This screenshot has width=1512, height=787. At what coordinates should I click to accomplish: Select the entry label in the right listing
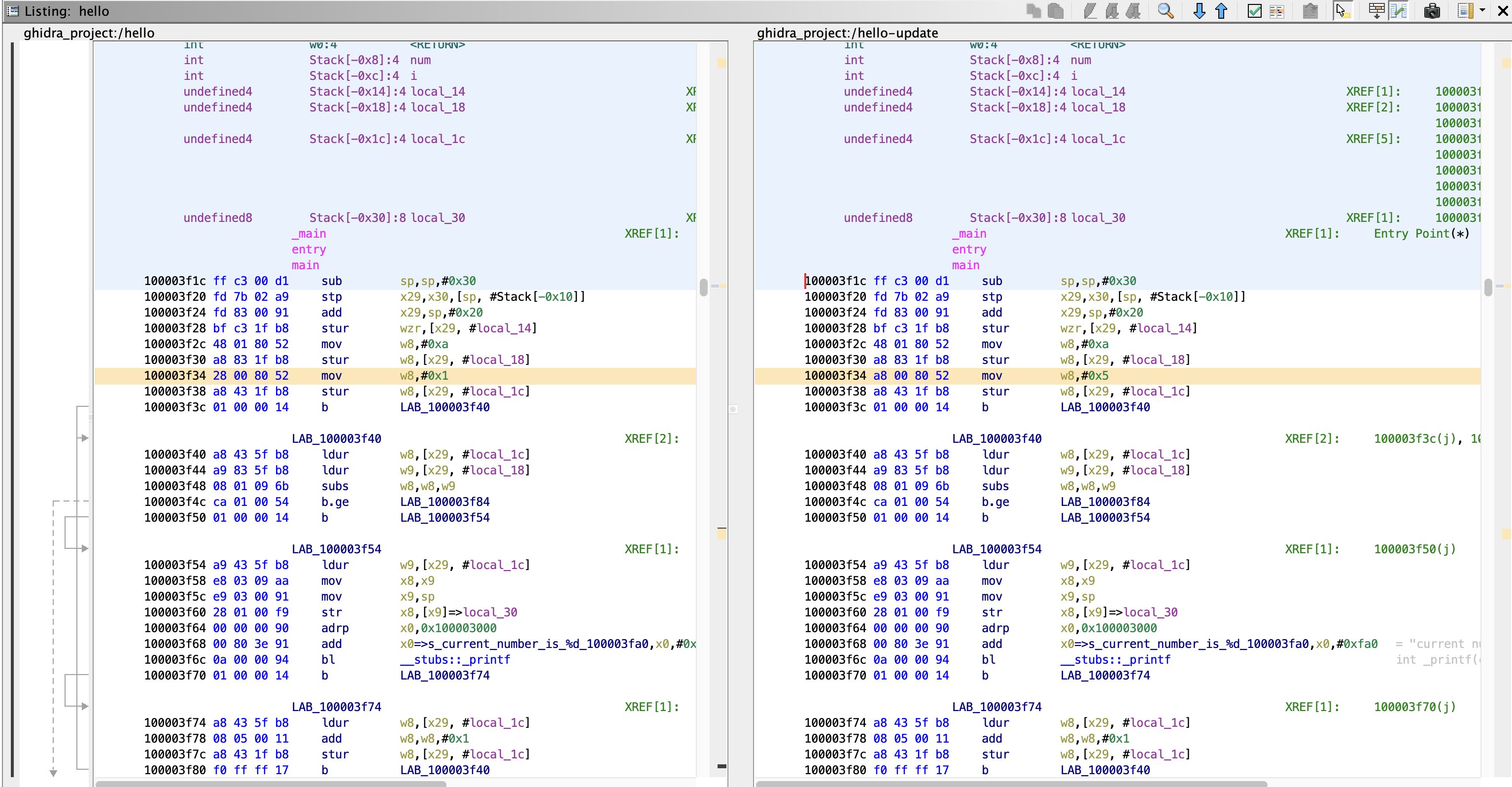(x=969, y=250)
